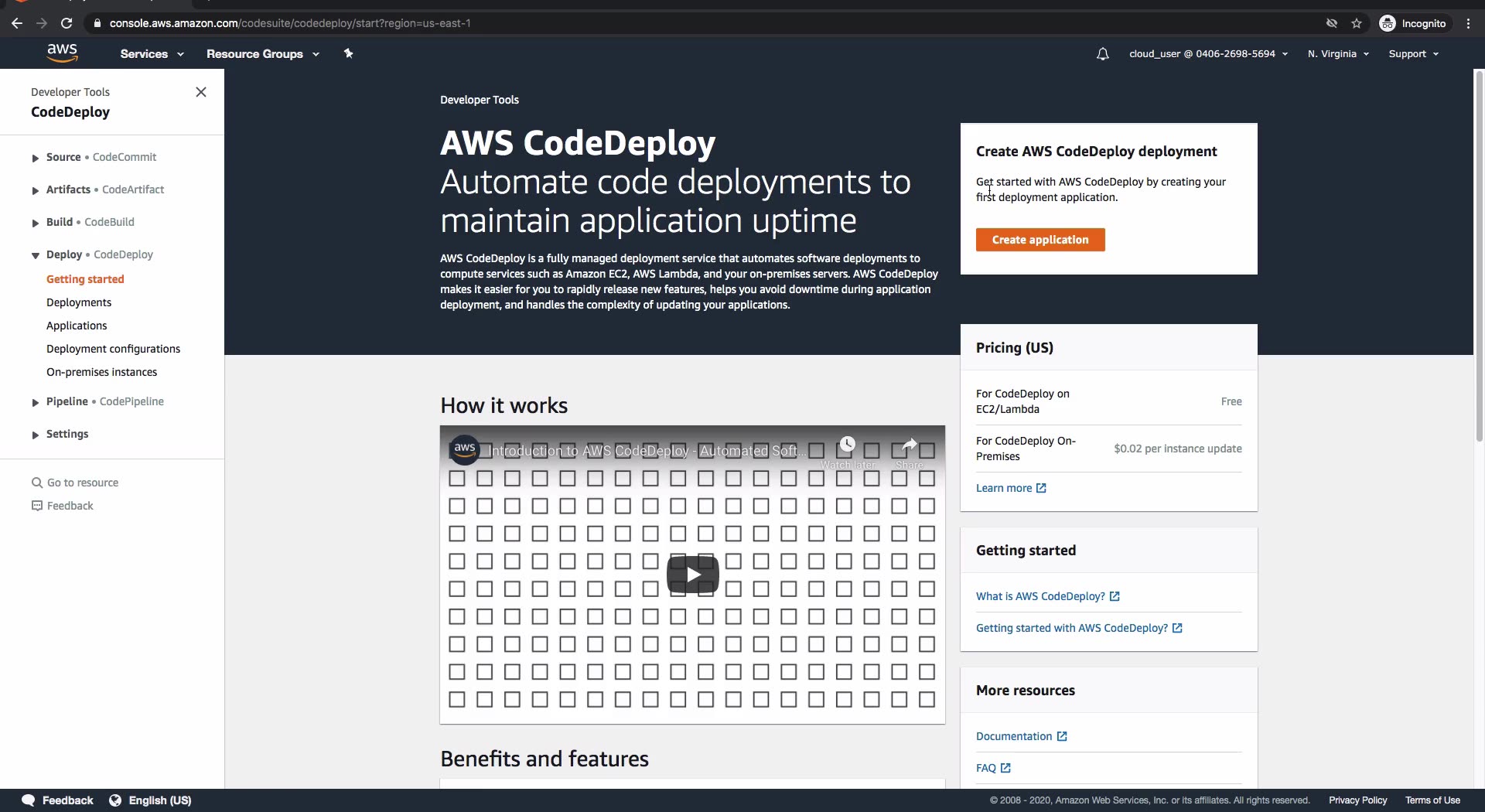The height and width of the screenshot is (812, 1485).
Task: Play the CodeDeploy introduction video
Action: click(692, 575)
